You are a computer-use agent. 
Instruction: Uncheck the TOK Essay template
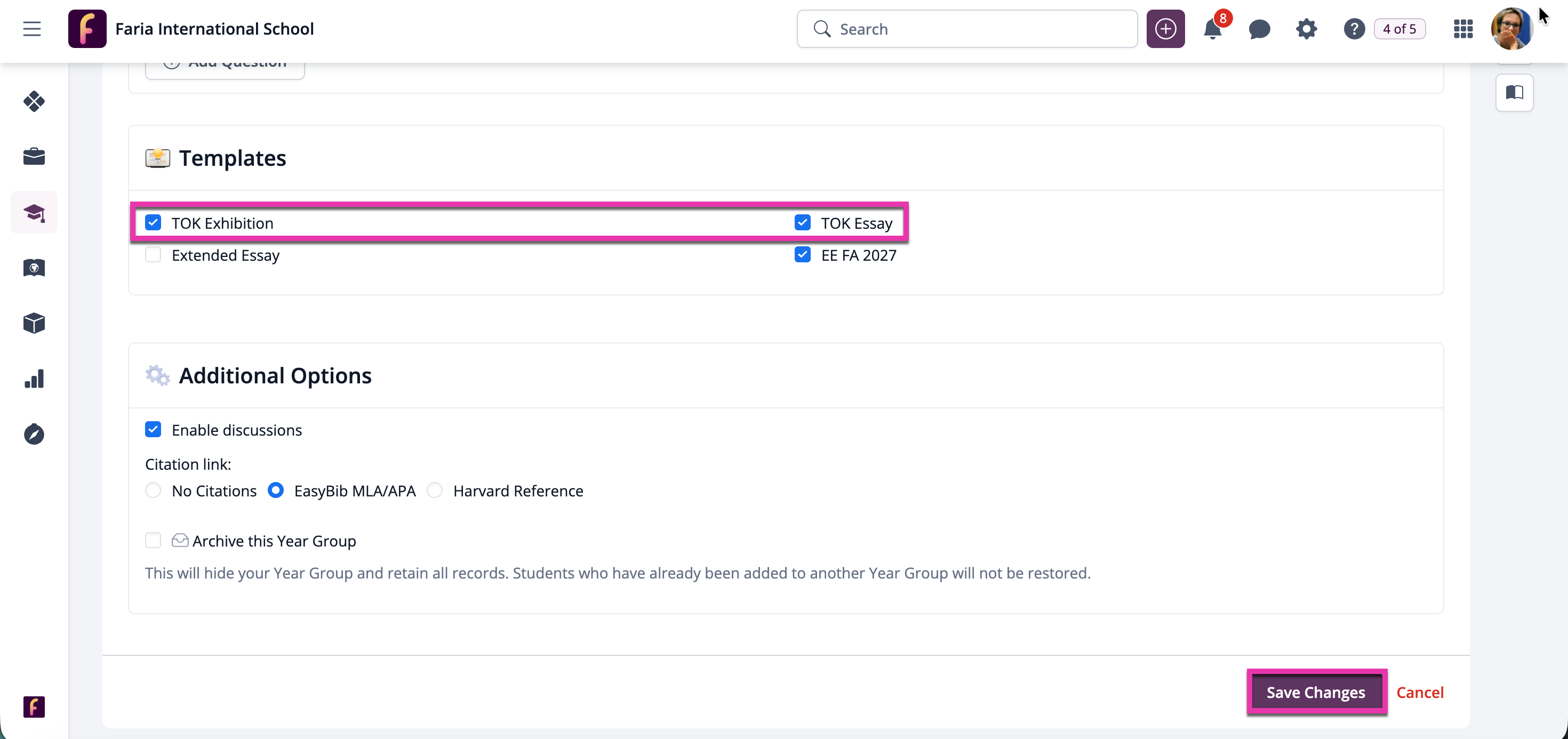point(802,223)
